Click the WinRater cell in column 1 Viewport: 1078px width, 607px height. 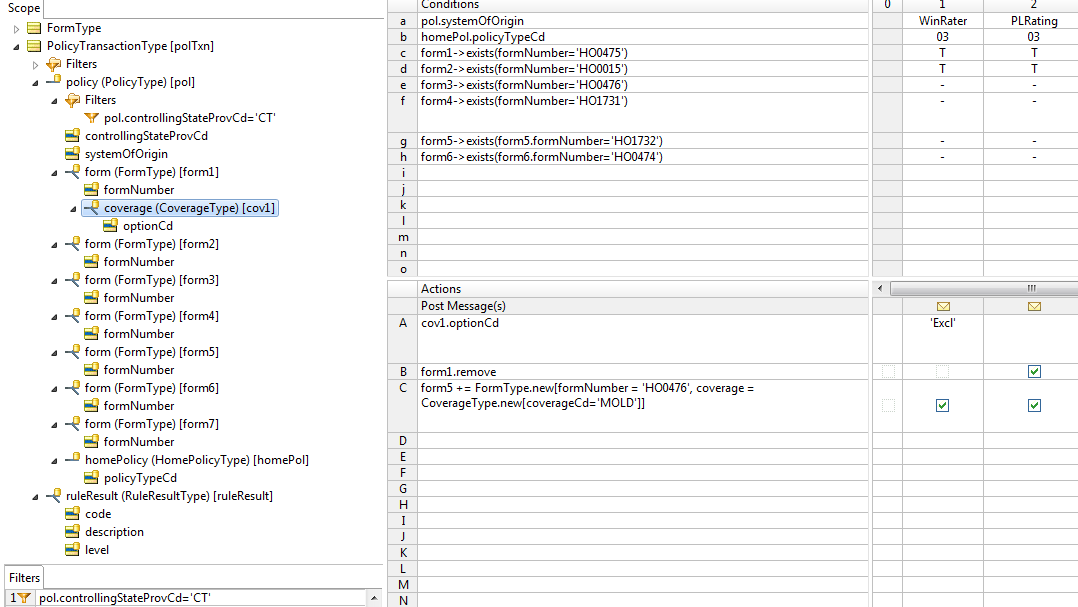click(943, 21)
